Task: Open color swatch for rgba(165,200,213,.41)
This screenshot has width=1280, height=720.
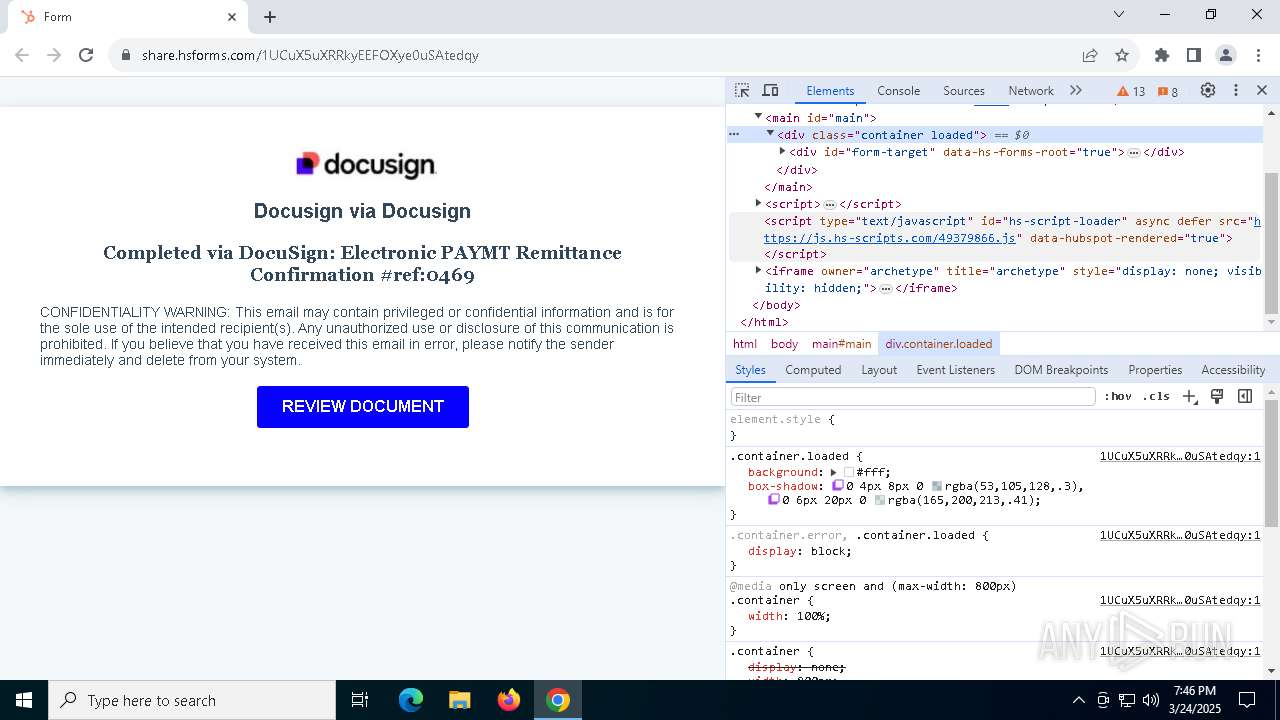Action: [880, 500]
